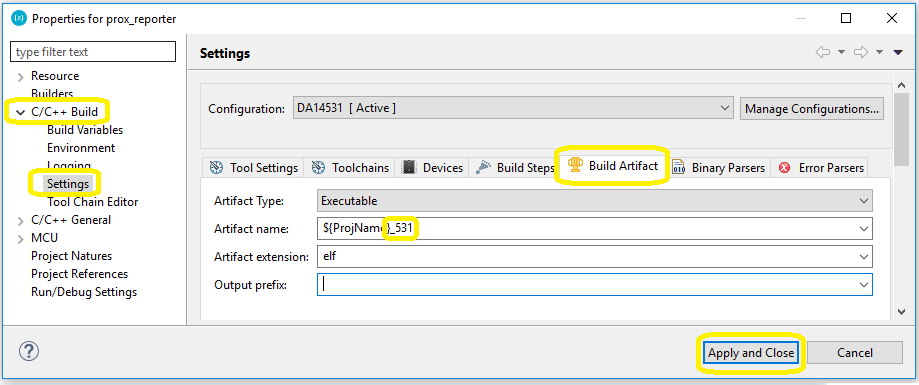Open the back history dropdown arrow
The height and width of the screenshot is (385, 919).
(x=842, y=53)
